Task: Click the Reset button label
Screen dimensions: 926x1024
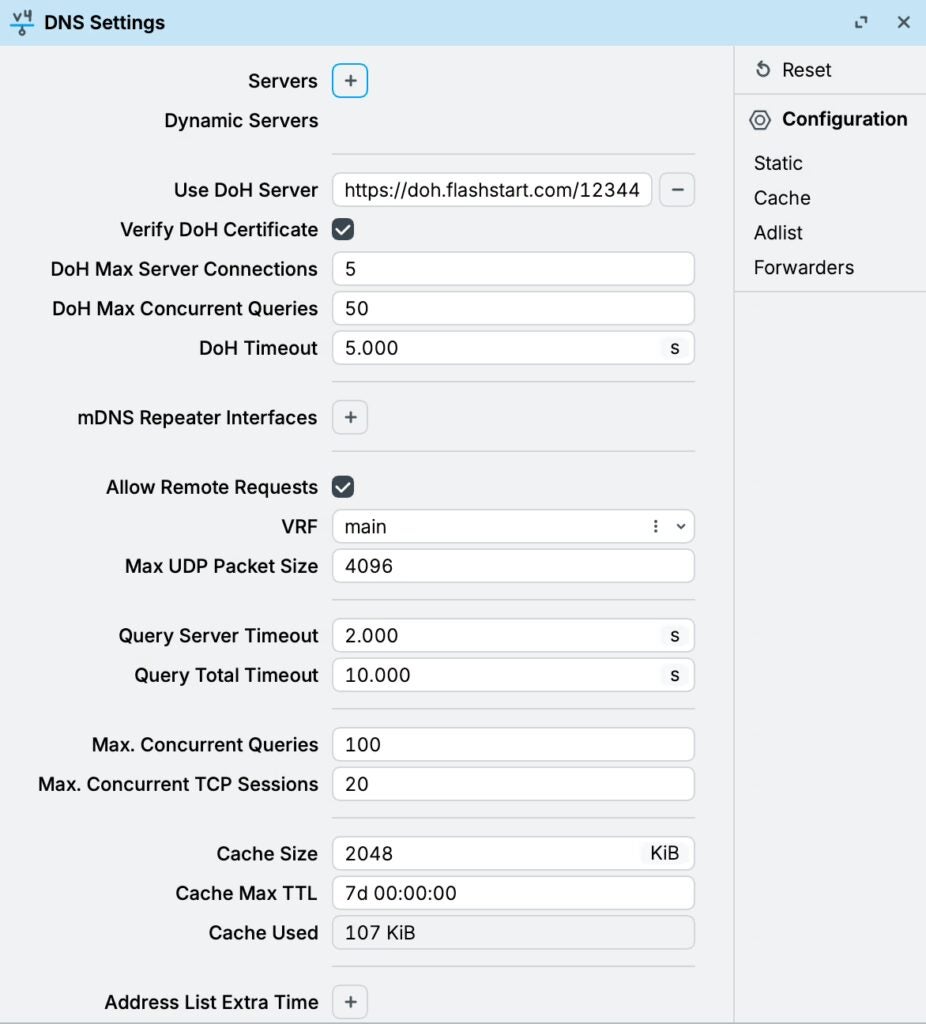Action: point(806,70)
